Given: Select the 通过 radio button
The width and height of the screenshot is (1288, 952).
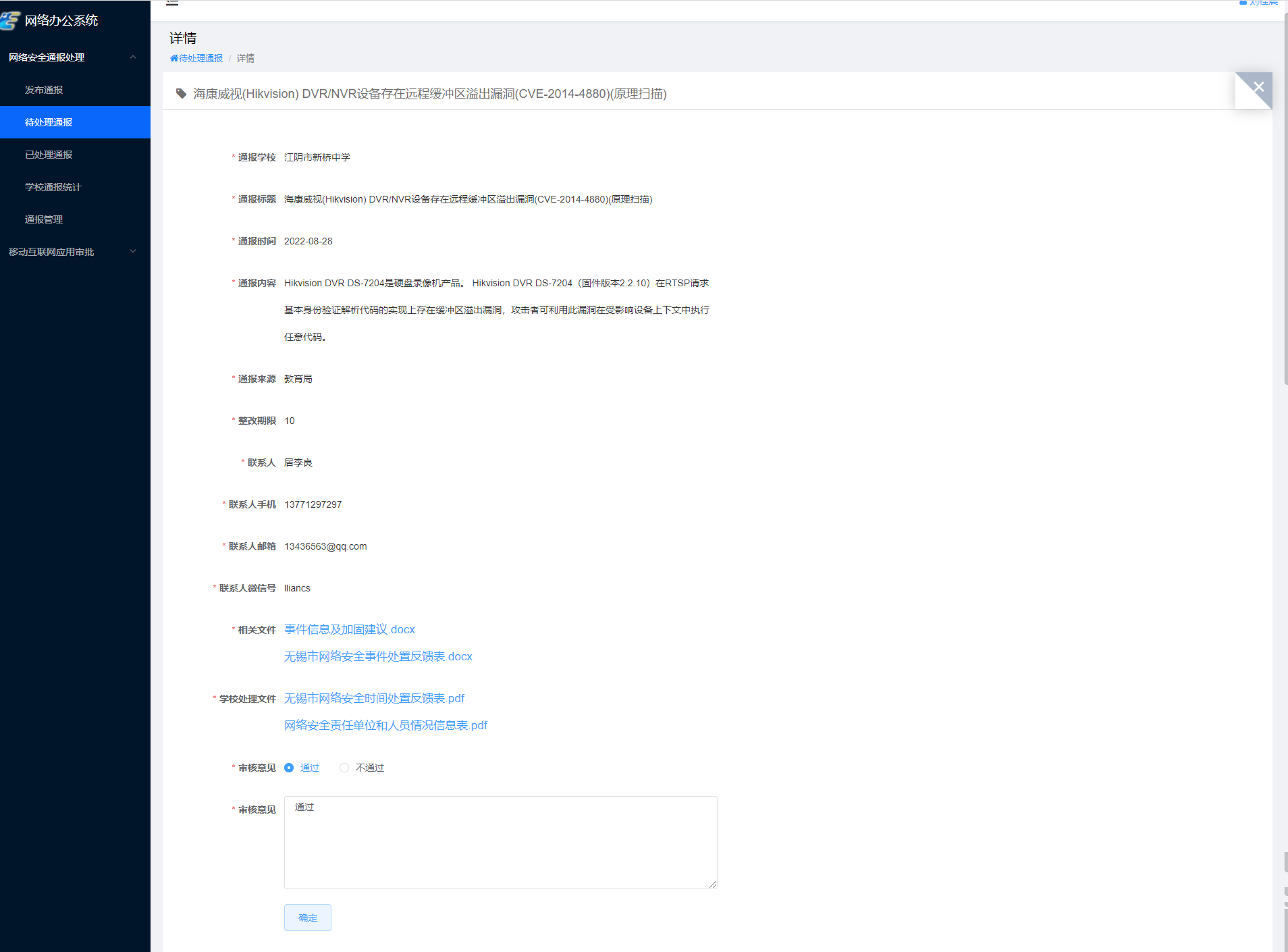Looking at the screenshot, I should point(289,768).
